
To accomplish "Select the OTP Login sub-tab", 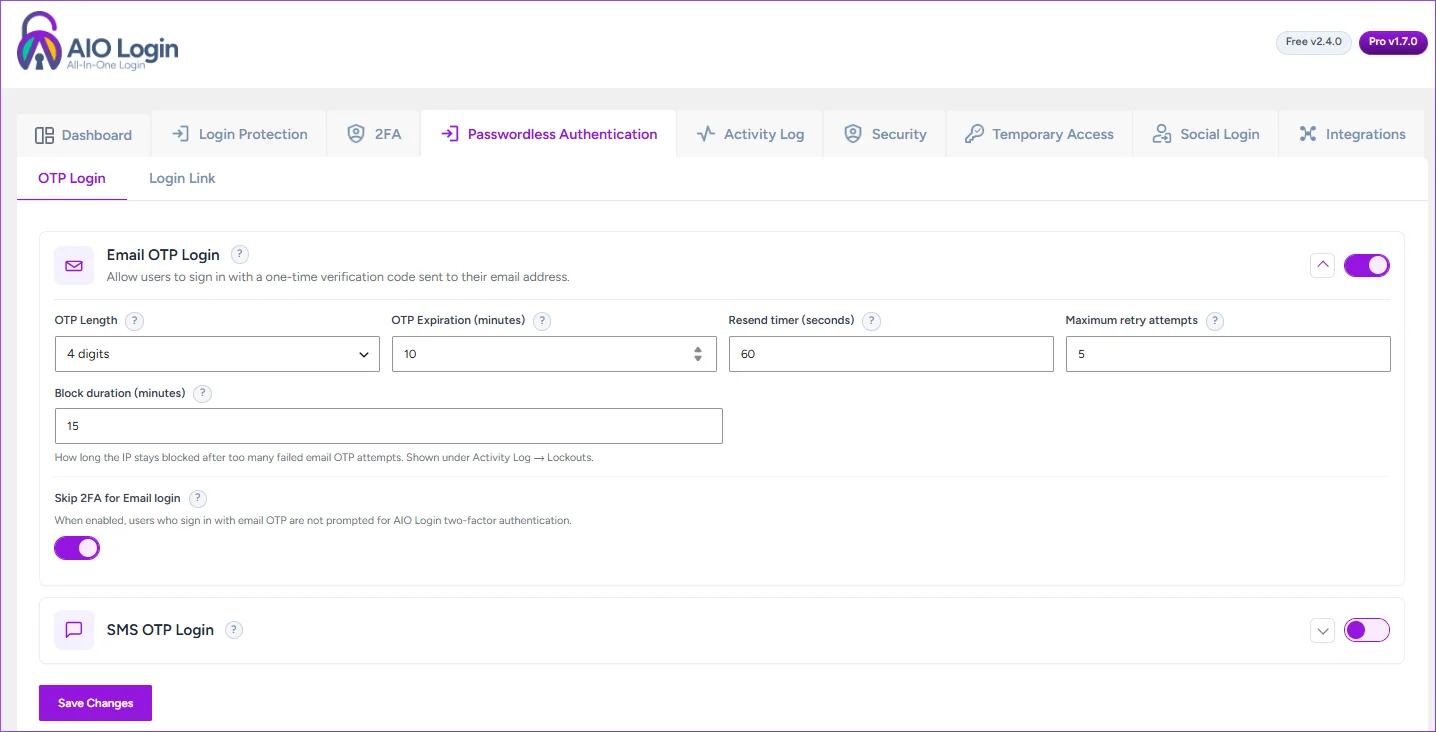I will click(72, 178).
